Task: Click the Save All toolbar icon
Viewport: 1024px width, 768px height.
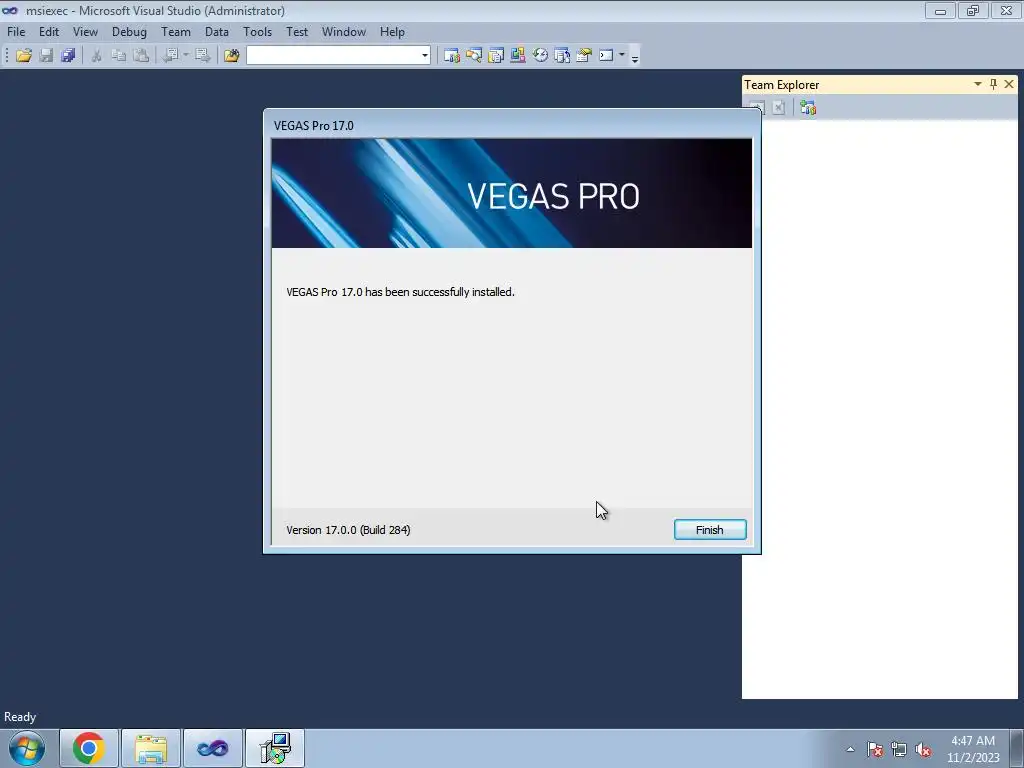Action: click(68, 56)
